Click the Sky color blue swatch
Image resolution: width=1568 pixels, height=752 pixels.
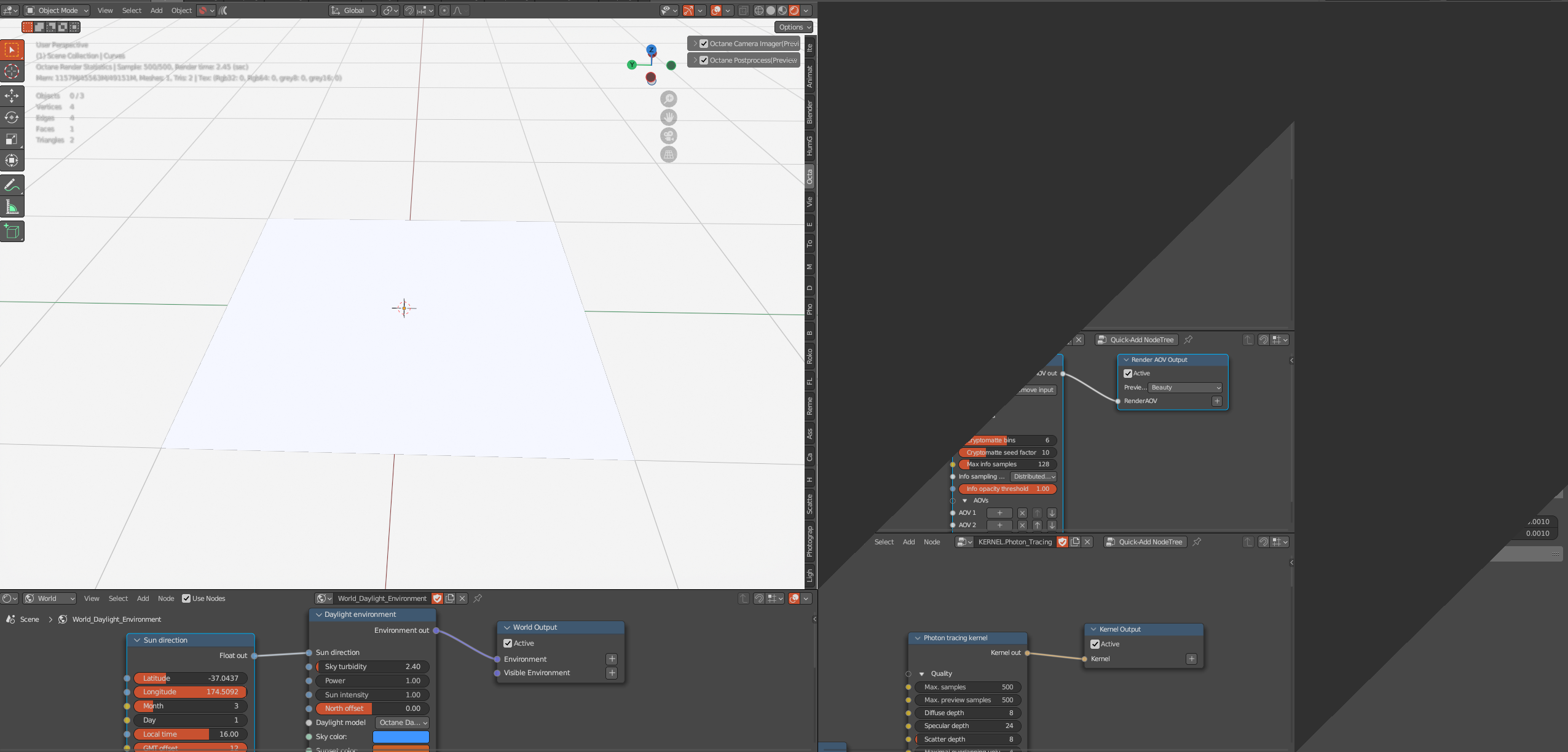pyautogui.click(x=401, y=737)
